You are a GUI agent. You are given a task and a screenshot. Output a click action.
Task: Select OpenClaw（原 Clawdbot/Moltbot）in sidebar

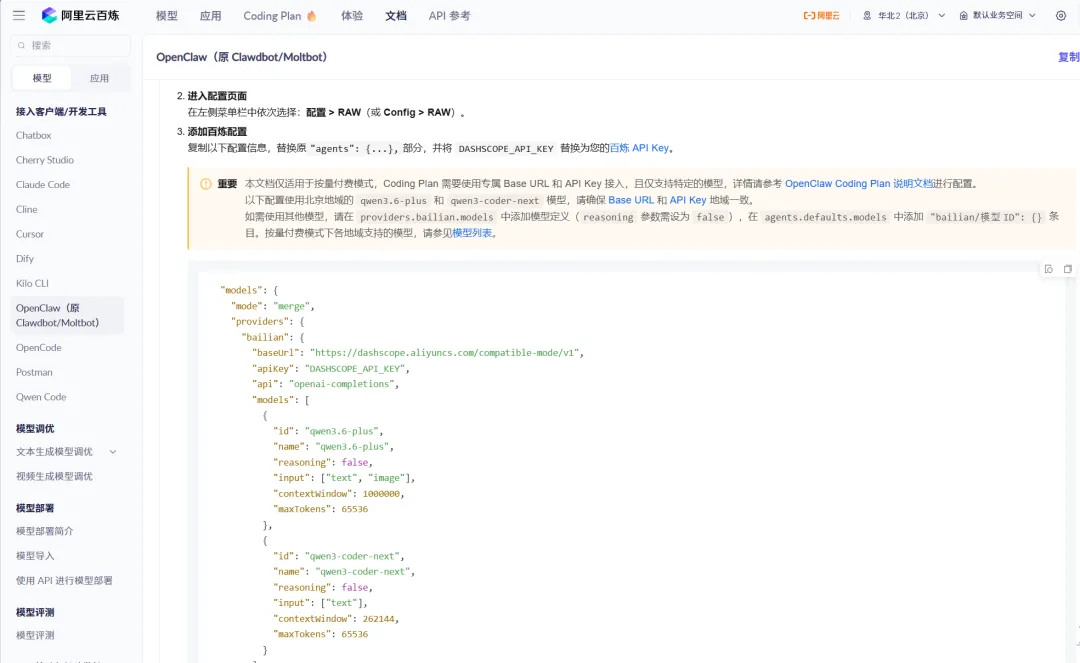click(68, 315)
